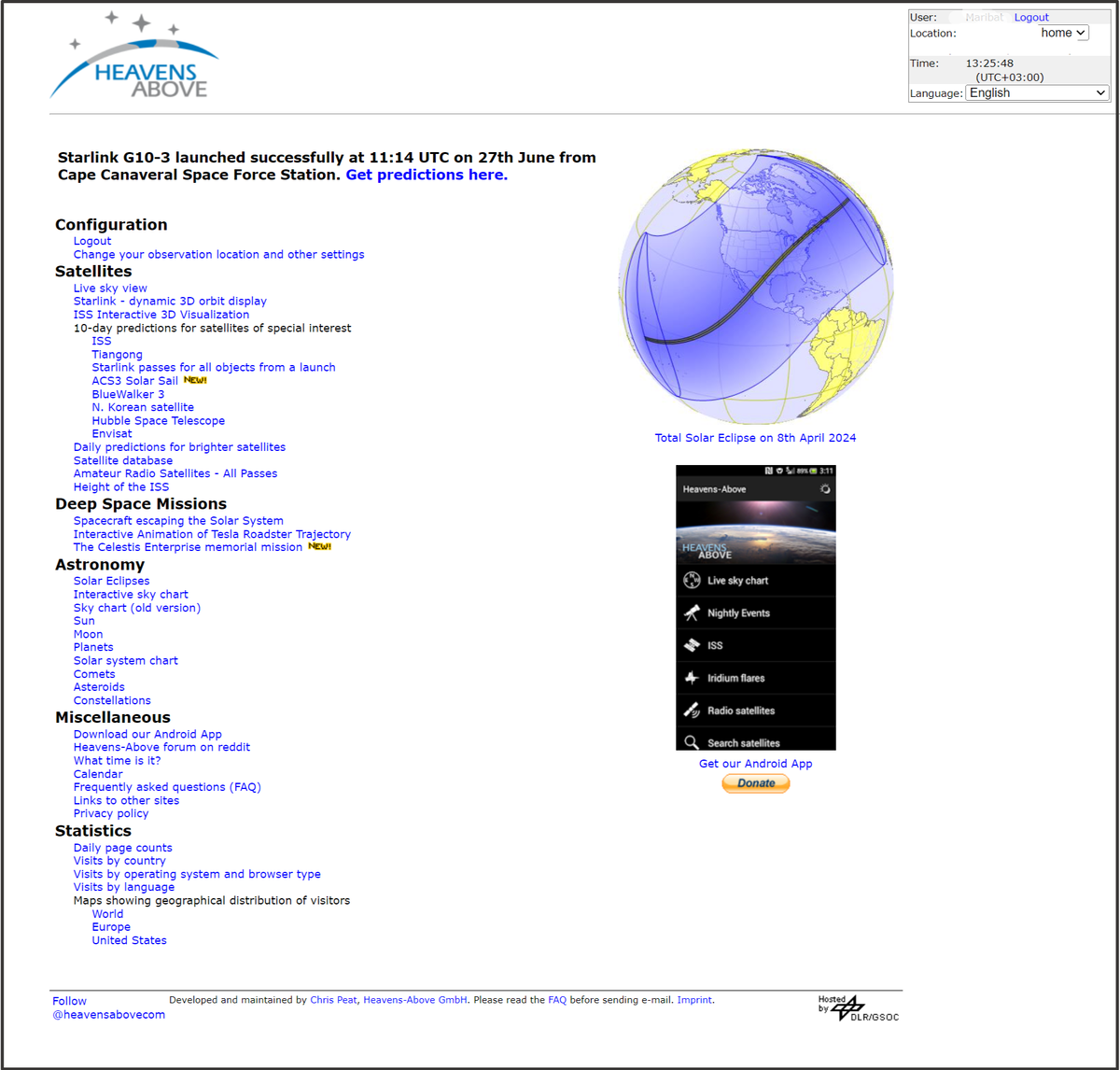Open the Planets page
The height and width of the screenshot is (1070, 1120).
pyautogui.click(x=93, y=647)
